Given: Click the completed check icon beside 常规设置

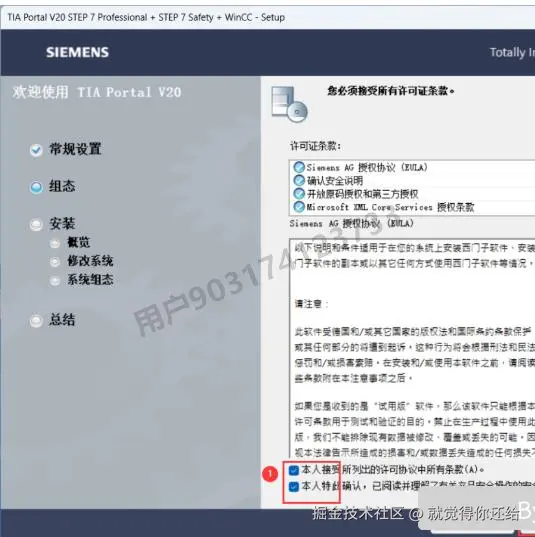Looking at the screenshot, I should click(36, 150).
